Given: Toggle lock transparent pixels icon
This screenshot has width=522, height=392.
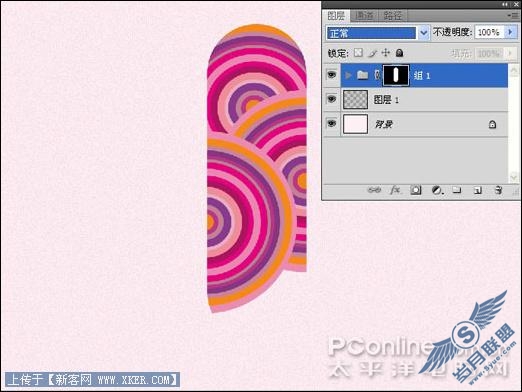Looking at the screenshot, I should click(358, 53).
